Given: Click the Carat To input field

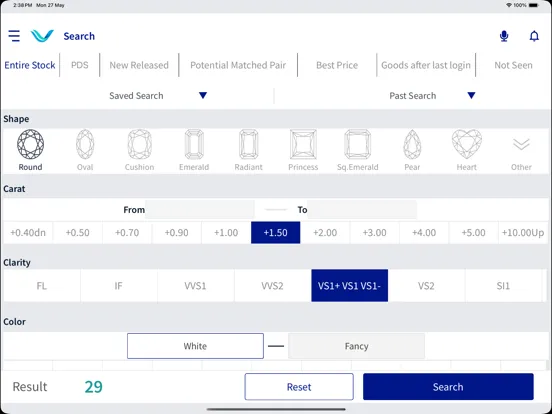Looking at the screenshot, I should (x=362, y=210).
